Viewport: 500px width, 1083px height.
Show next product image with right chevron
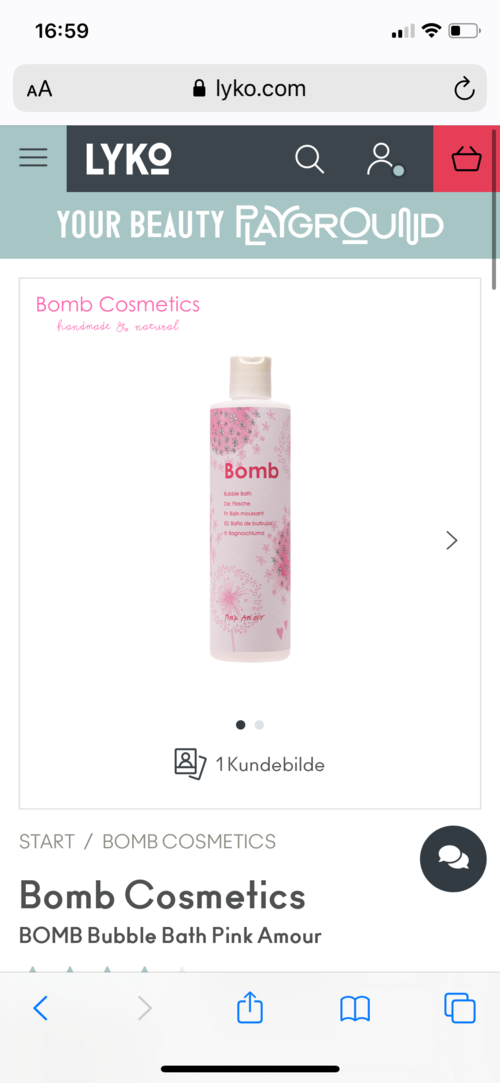(x=452, y=540)
